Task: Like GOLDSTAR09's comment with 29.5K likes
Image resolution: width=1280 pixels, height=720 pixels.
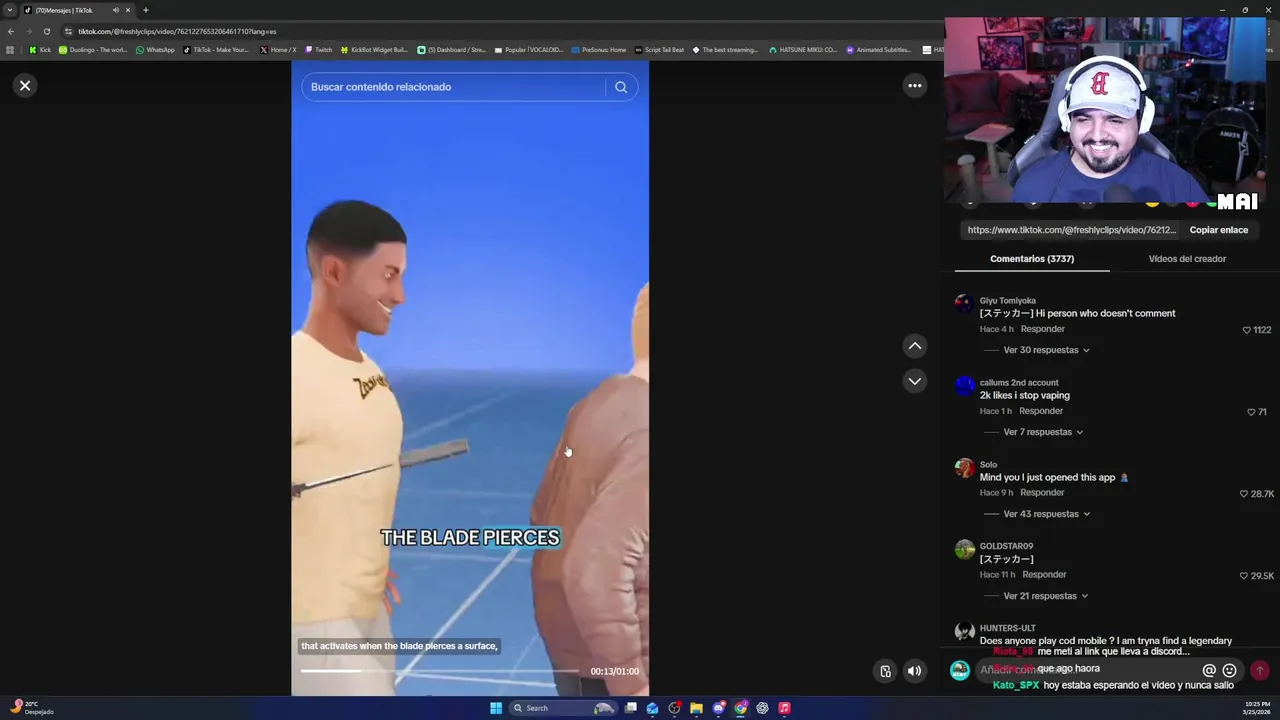Action: click(x=1244, y=576)
